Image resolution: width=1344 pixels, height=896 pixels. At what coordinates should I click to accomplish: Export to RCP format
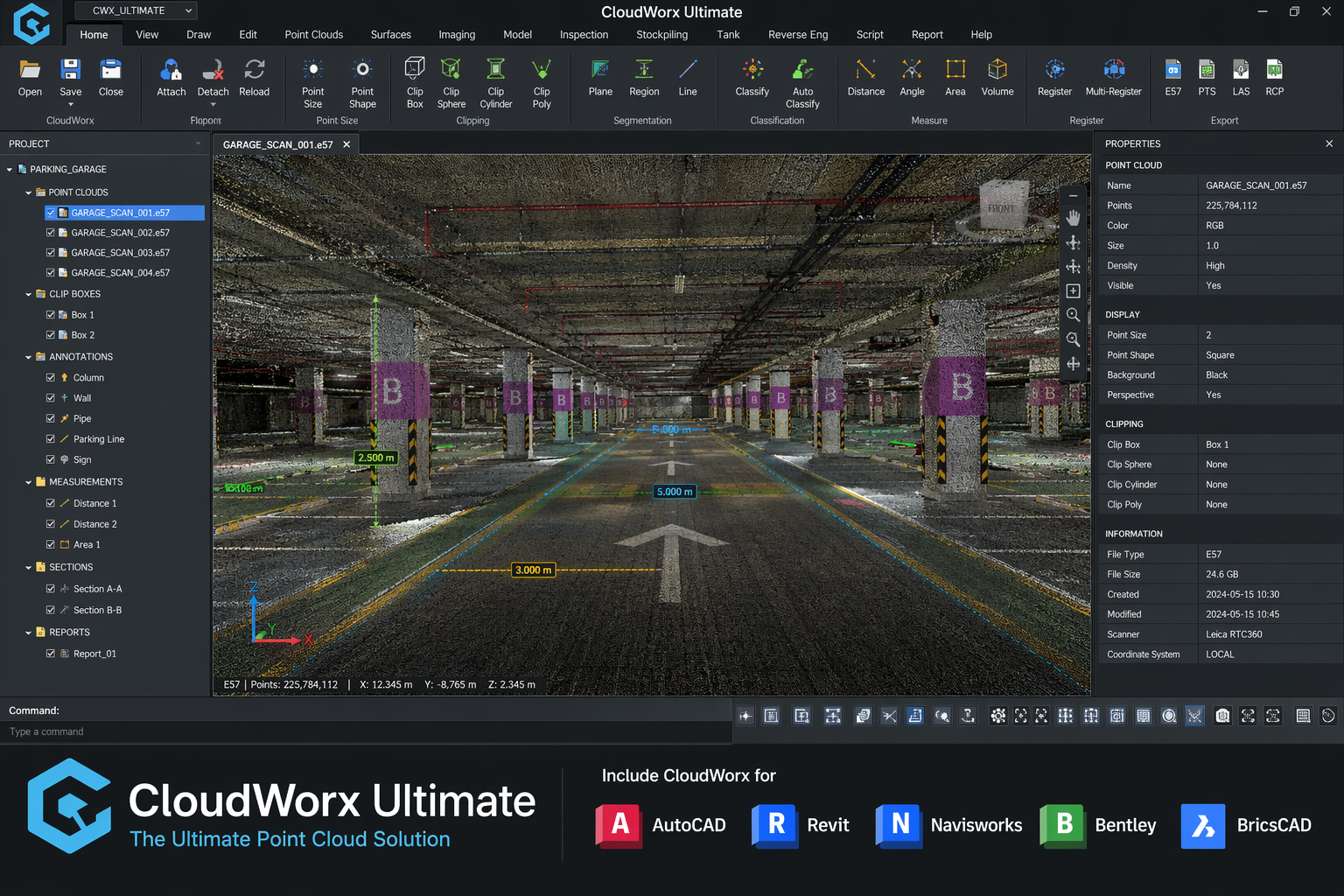(x=1275, y=78)
